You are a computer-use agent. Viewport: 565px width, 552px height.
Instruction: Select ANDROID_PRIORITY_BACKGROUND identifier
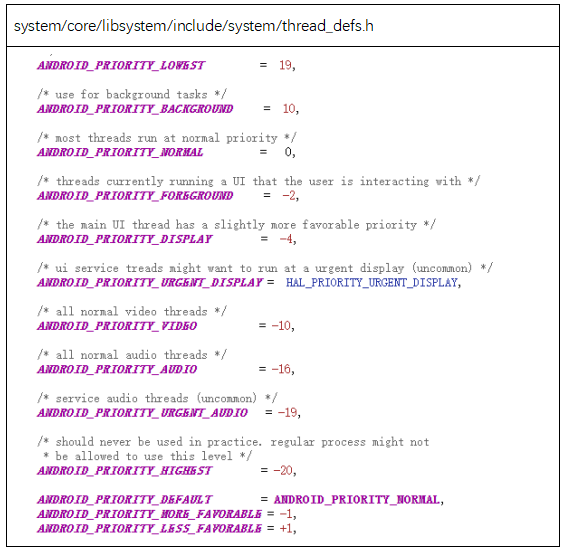coord(135,109)
